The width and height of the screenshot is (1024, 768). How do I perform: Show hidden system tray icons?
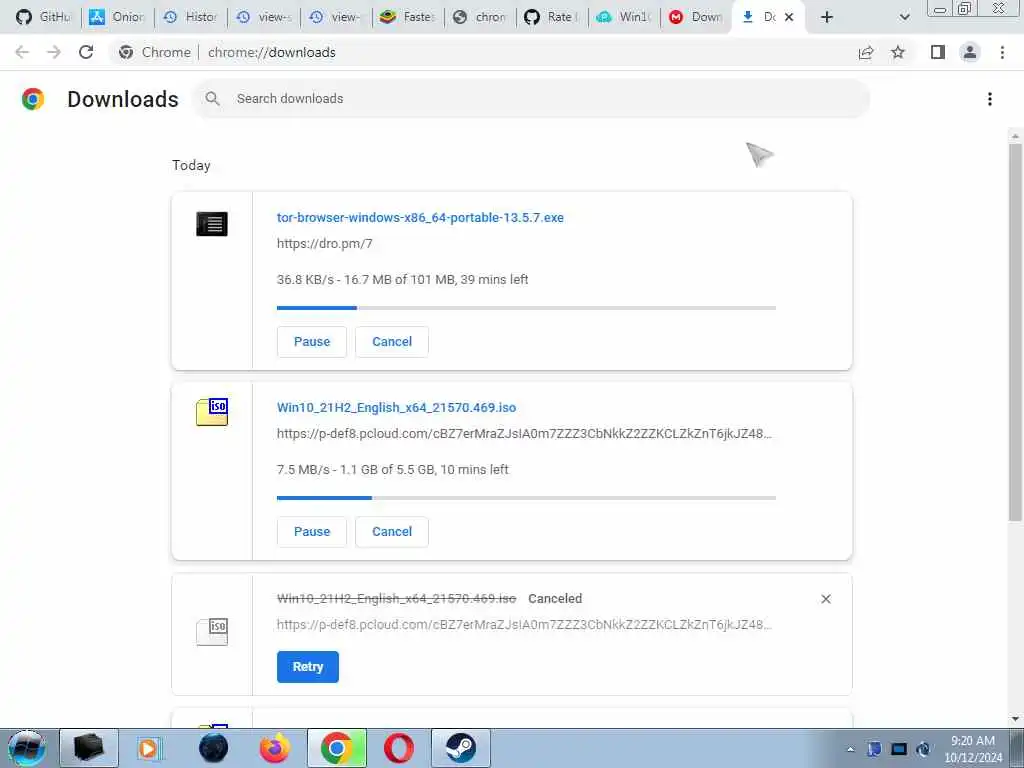coord(850,749)
